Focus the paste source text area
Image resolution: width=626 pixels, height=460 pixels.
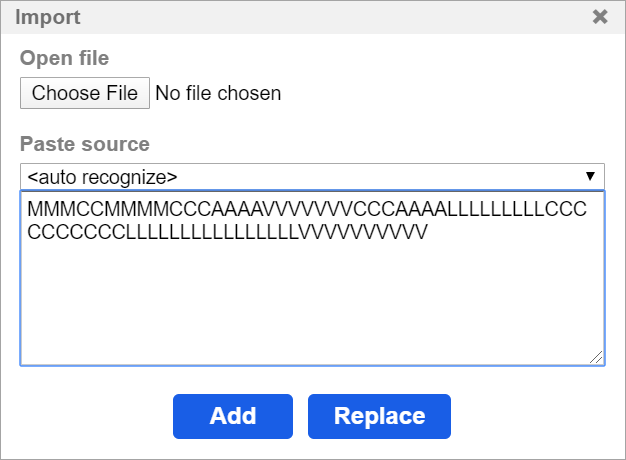[x=312, y=300]
